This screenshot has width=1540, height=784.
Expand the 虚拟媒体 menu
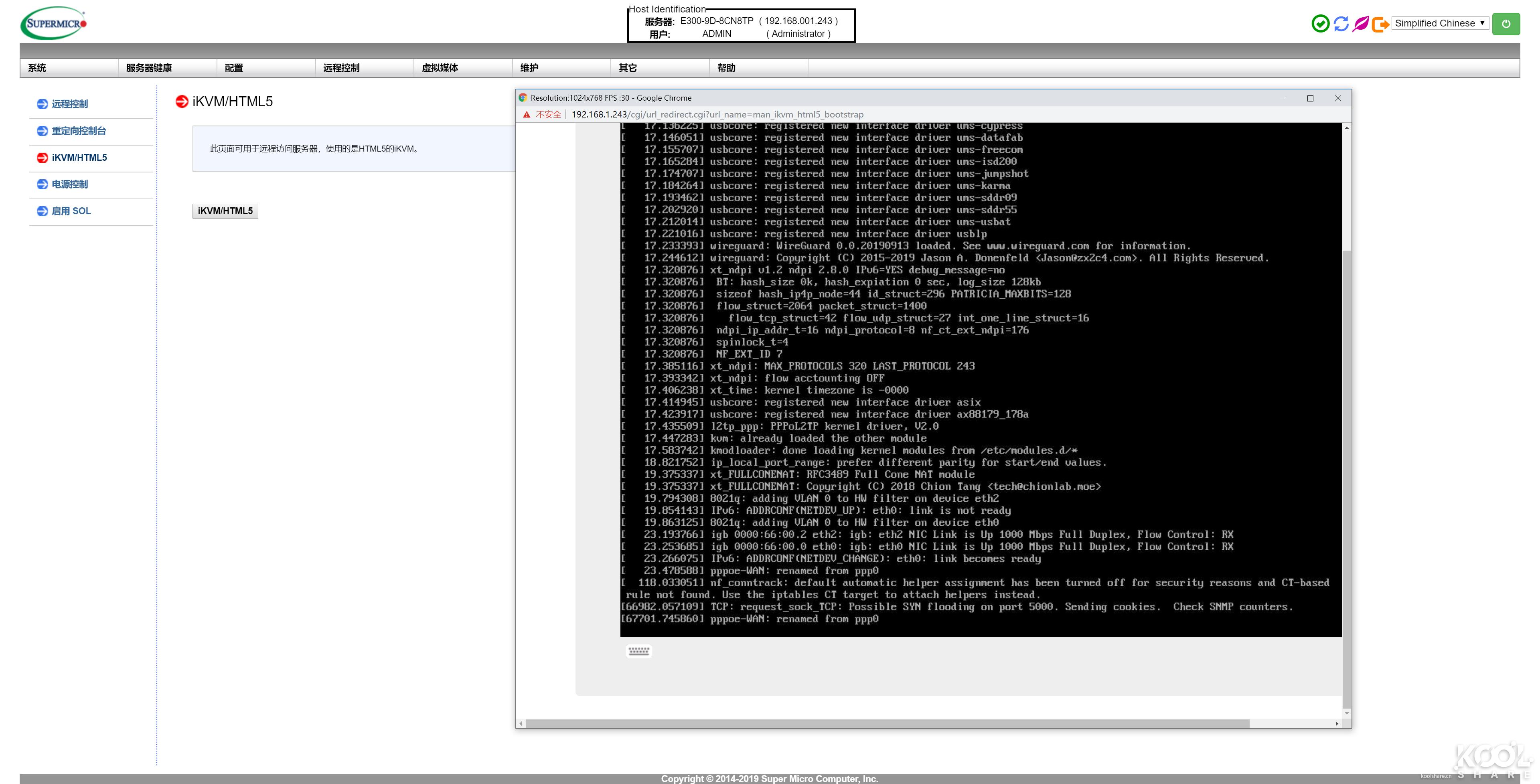[x=440, y=68]
